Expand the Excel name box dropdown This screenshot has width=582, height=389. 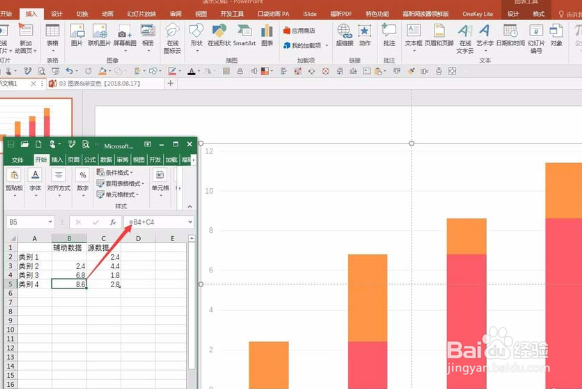tap(50, 222)
